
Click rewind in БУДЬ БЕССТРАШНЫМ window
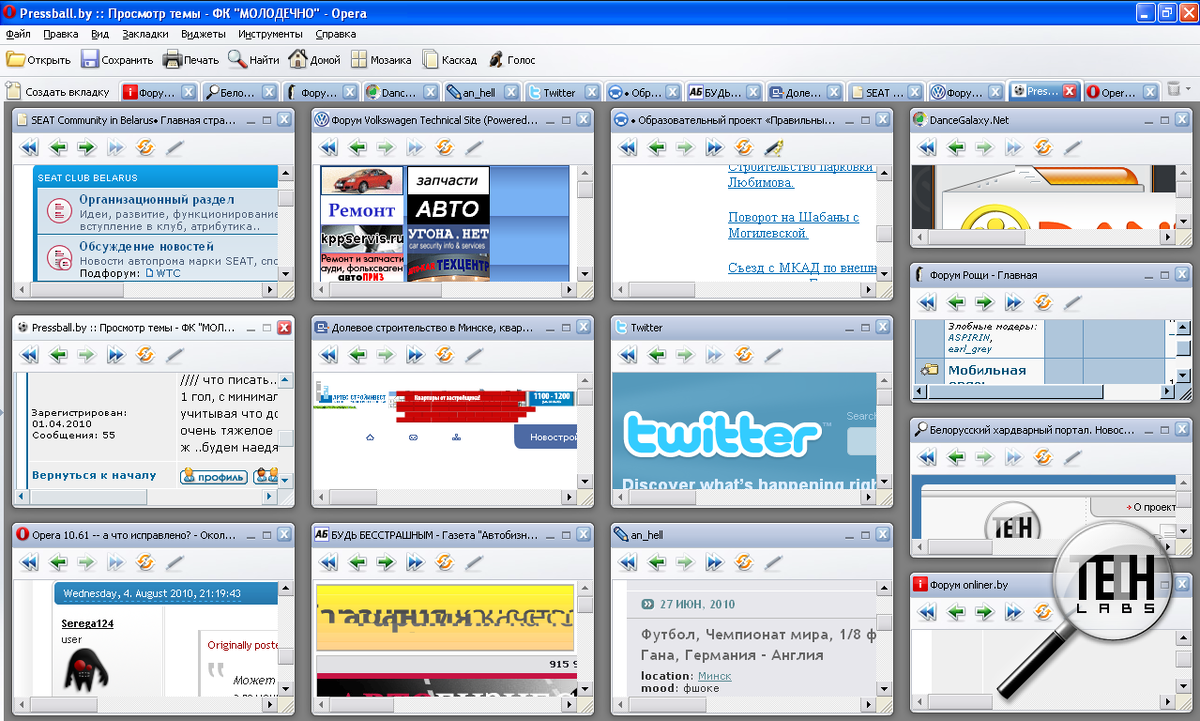(328, 562)
